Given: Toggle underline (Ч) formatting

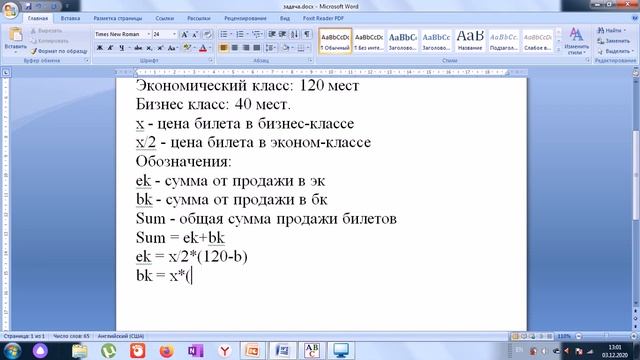Looking at the screenshot, I should pos(121,48).
